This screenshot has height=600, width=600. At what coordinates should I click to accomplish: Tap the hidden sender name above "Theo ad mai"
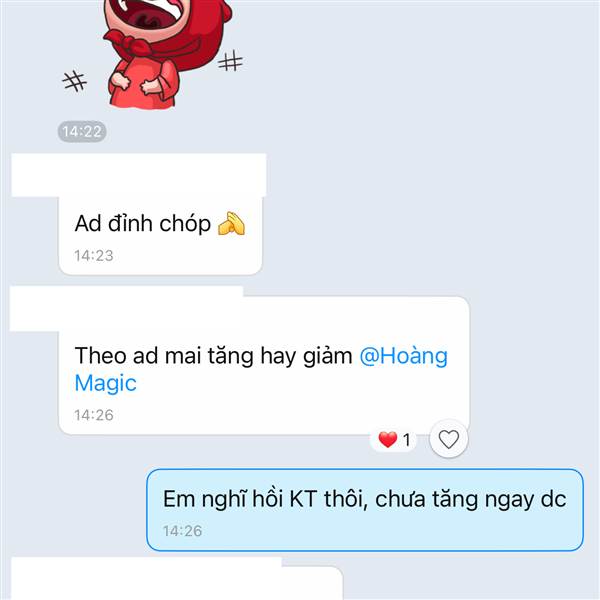tap(126, 308)
